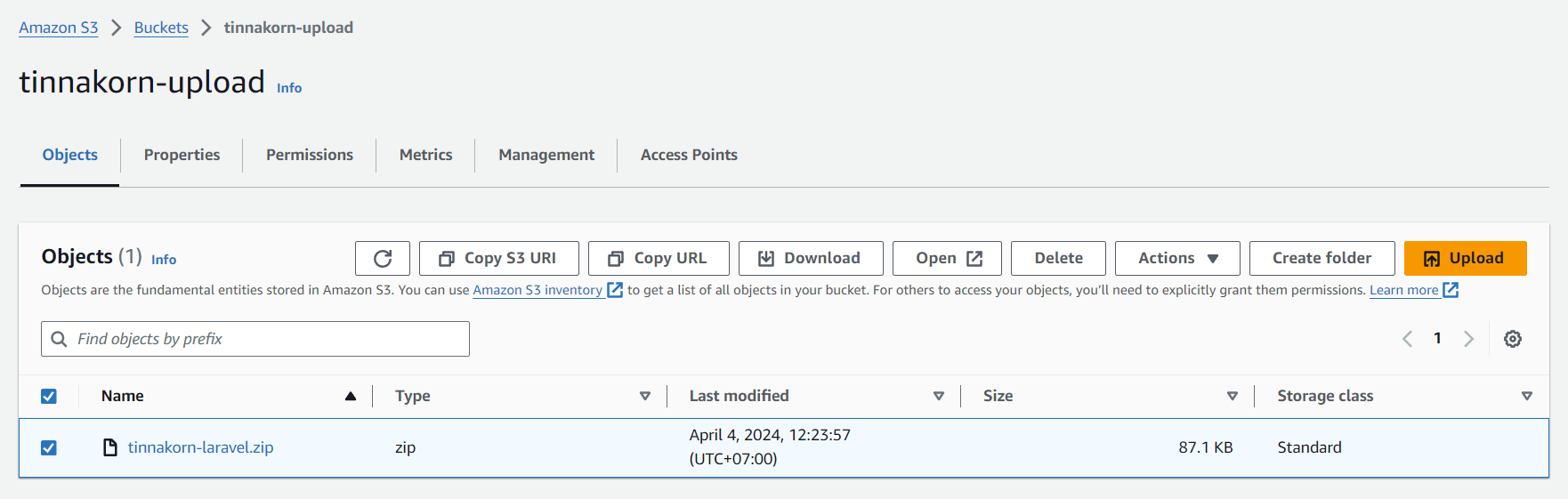Download the selected object
Screen dimensions: 1568x499
pos(811,258)
